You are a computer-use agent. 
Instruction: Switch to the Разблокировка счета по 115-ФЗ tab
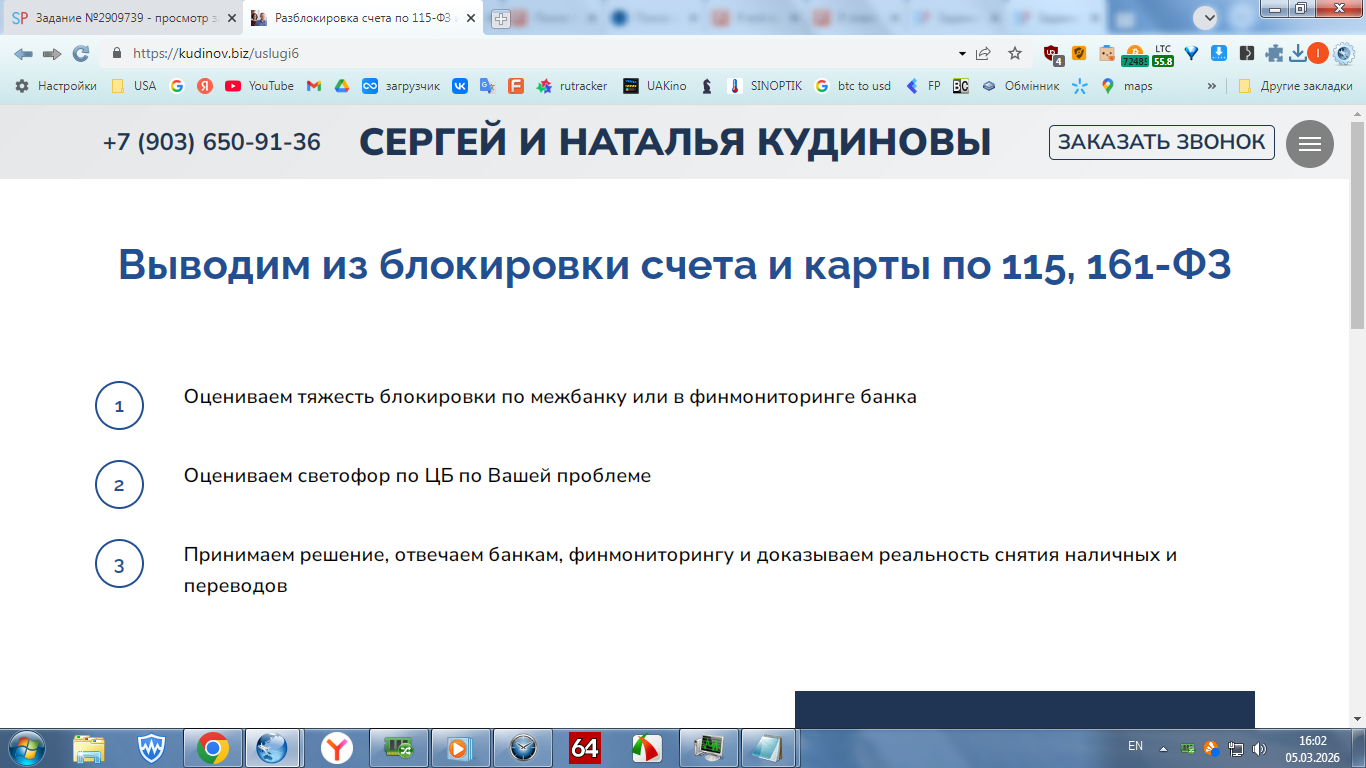362,18
